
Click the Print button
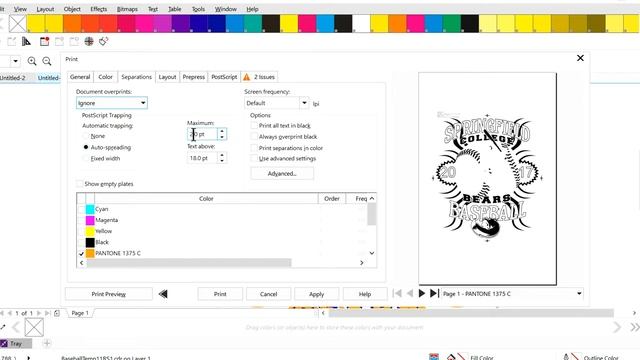[220, 294]
